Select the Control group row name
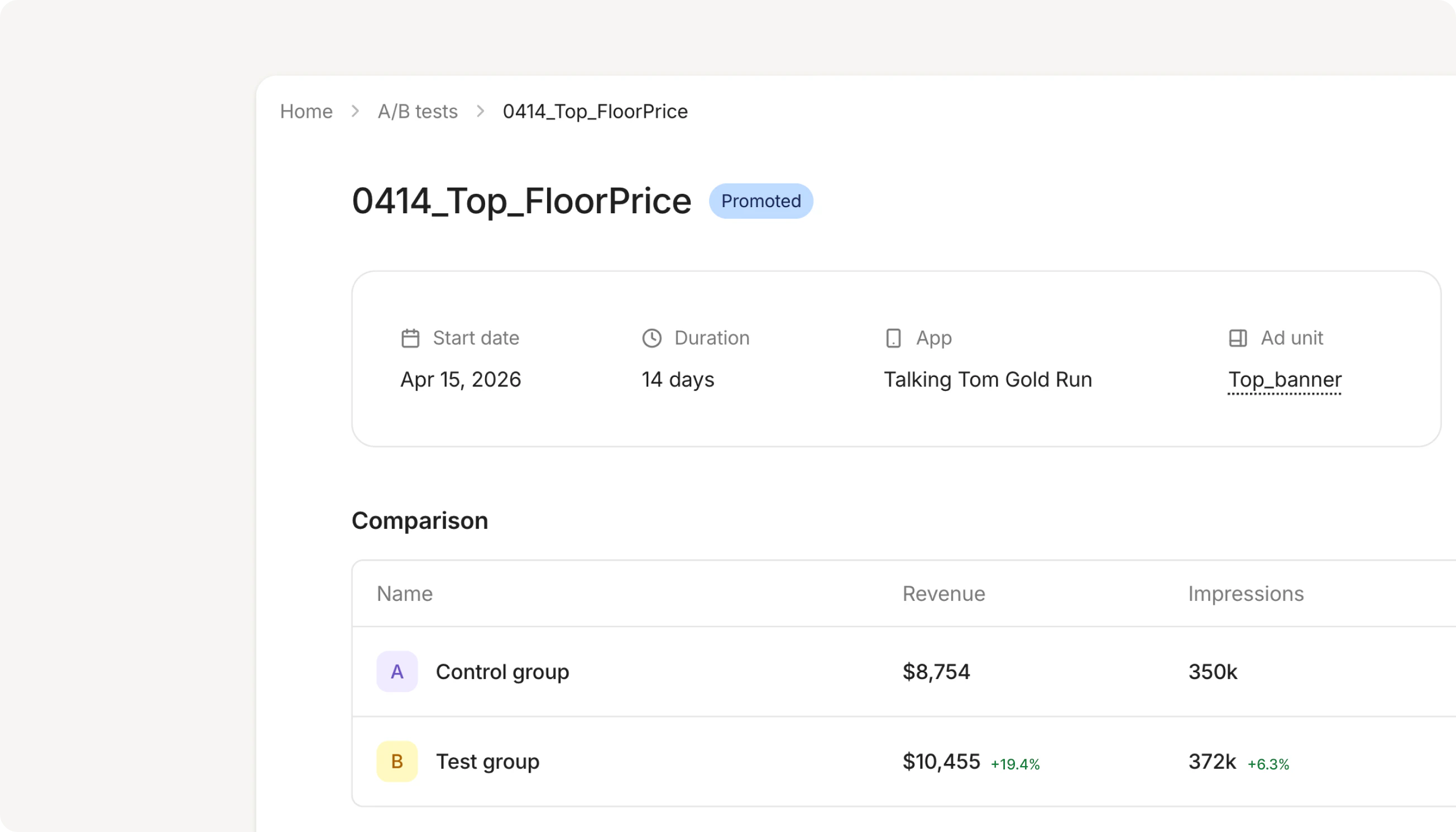This screenshot has height=832, width=1456. pyautogui.click(x=502, y=671)
